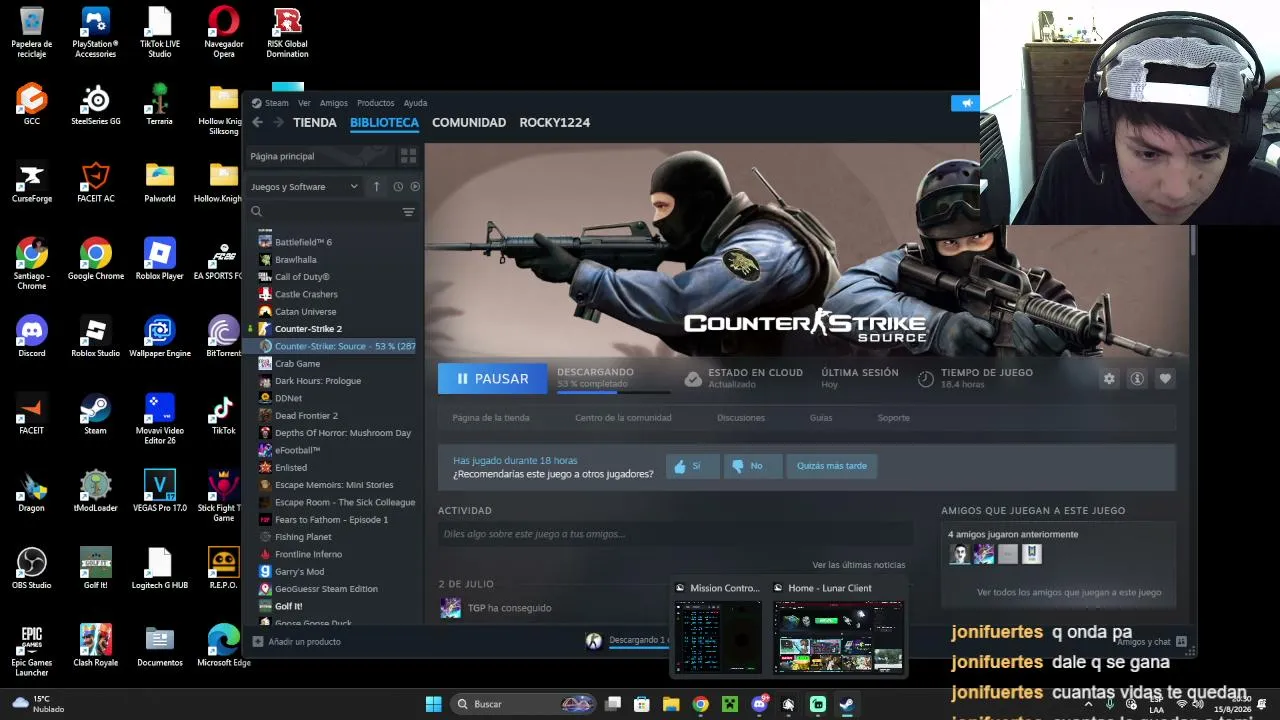Image resolution: width=1280 pixels, height=720 pixels.
Task: Sort library by recent activity clock icon
Action: 398,187
